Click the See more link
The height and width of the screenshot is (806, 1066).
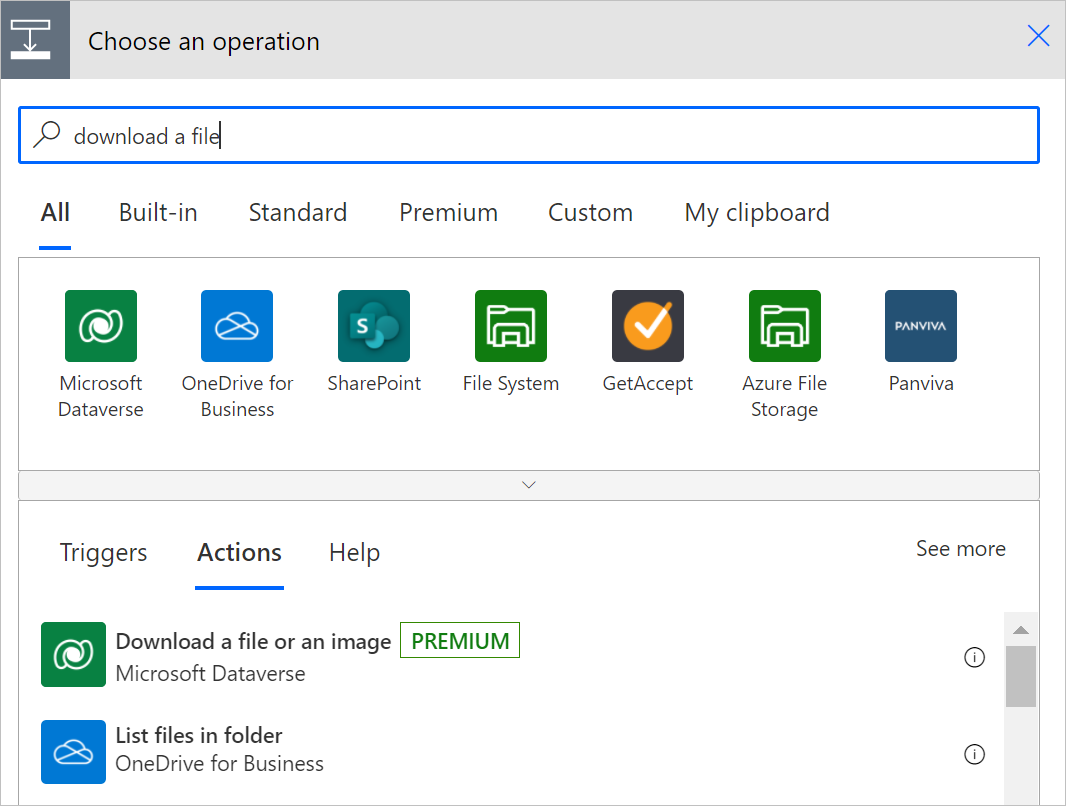pos(960,548)
